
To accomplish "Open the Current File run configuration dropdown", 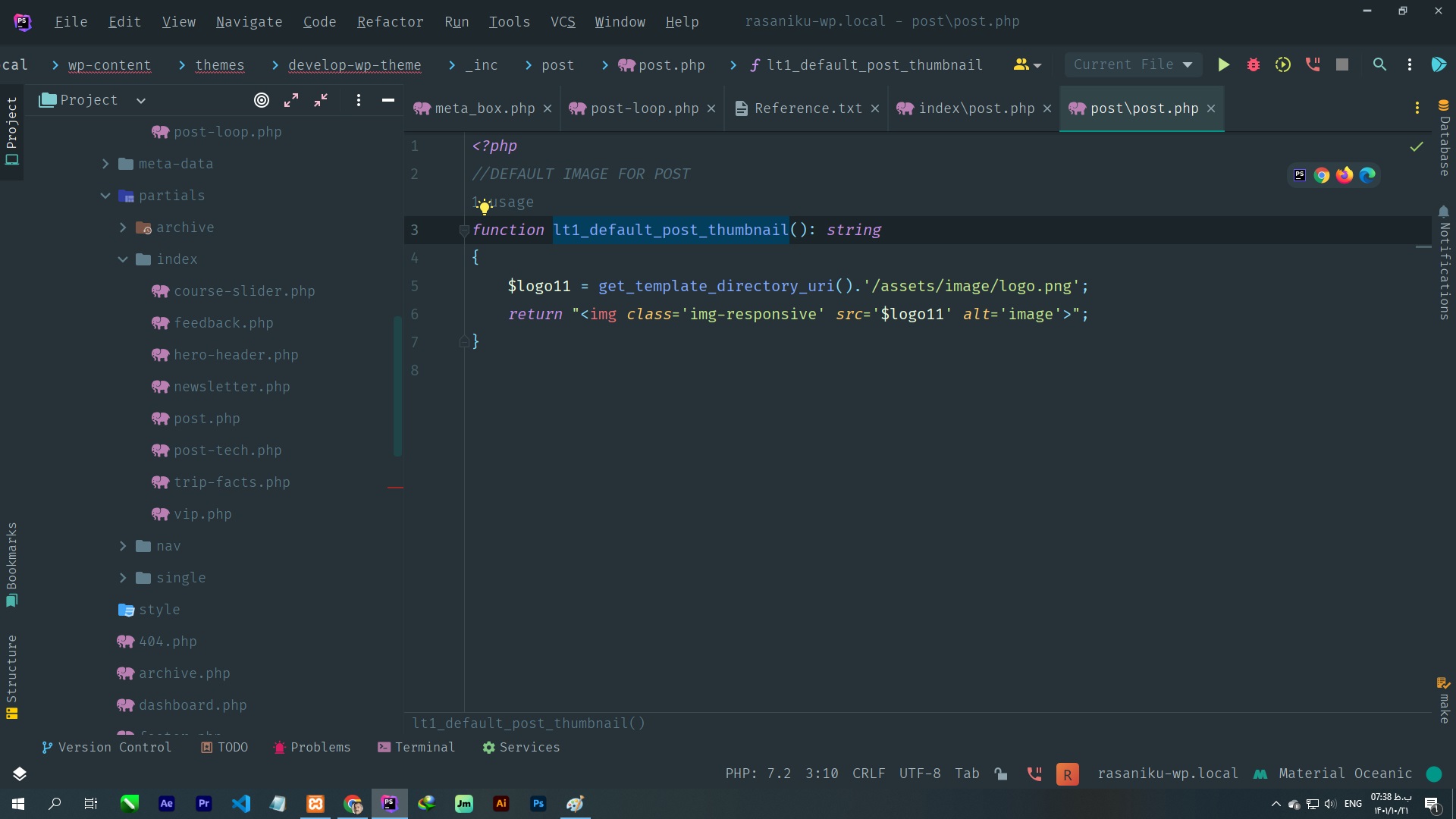I will click(x=1133, y=65).
